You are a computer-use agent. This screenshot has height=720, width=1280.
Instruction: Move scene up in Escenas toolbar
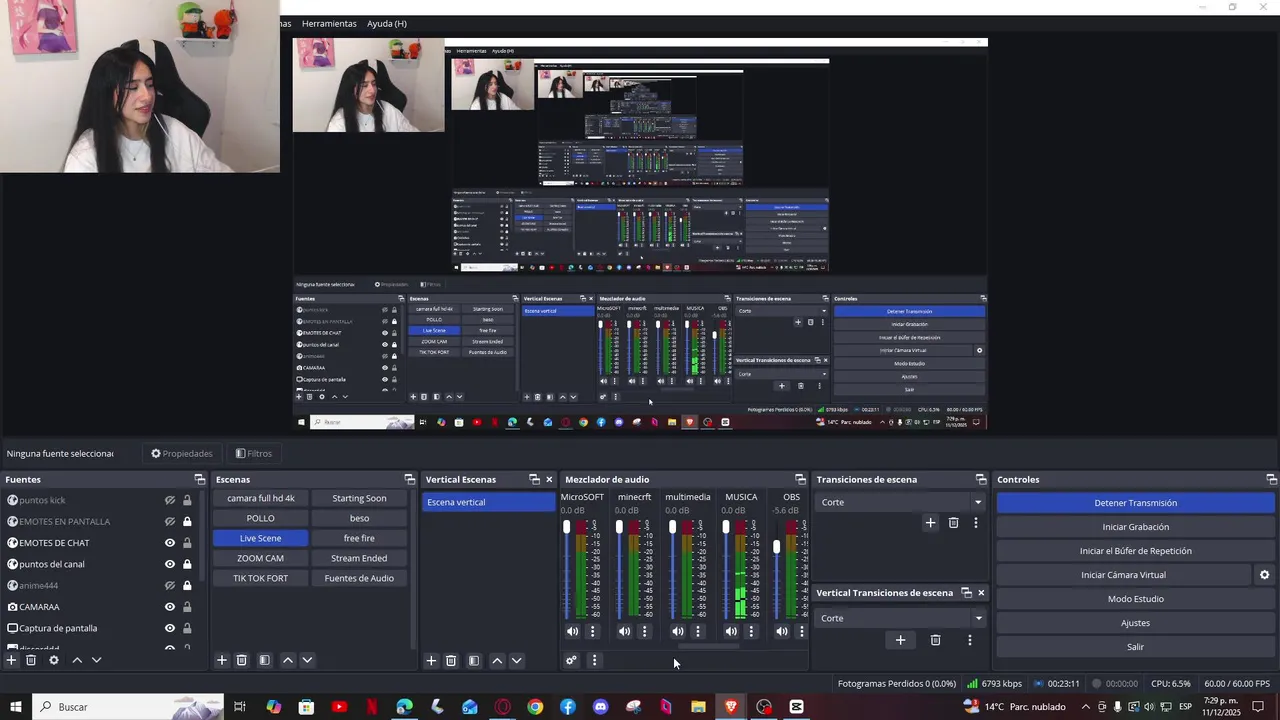pos(288,660)
